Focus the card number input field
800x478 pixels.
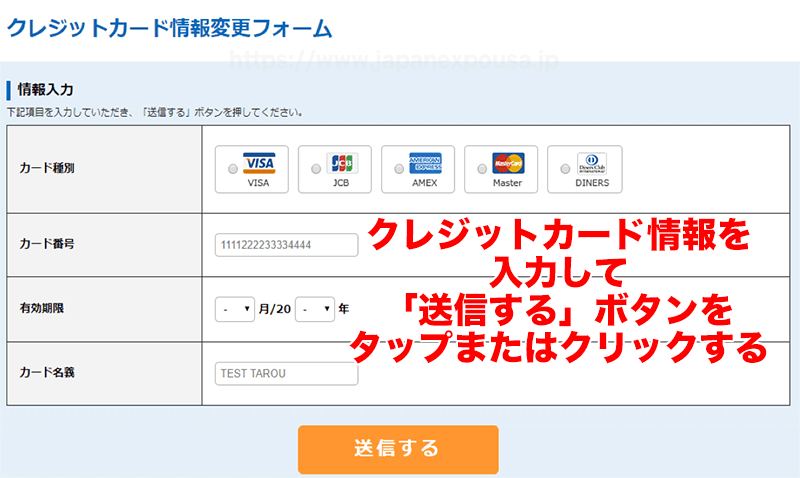(x=286, y=245)
